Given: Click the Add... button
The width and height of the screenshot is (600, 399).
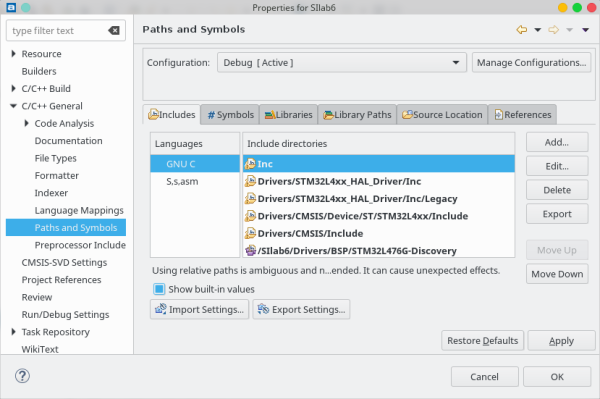Looking at the screenshot, I should 557,142.
